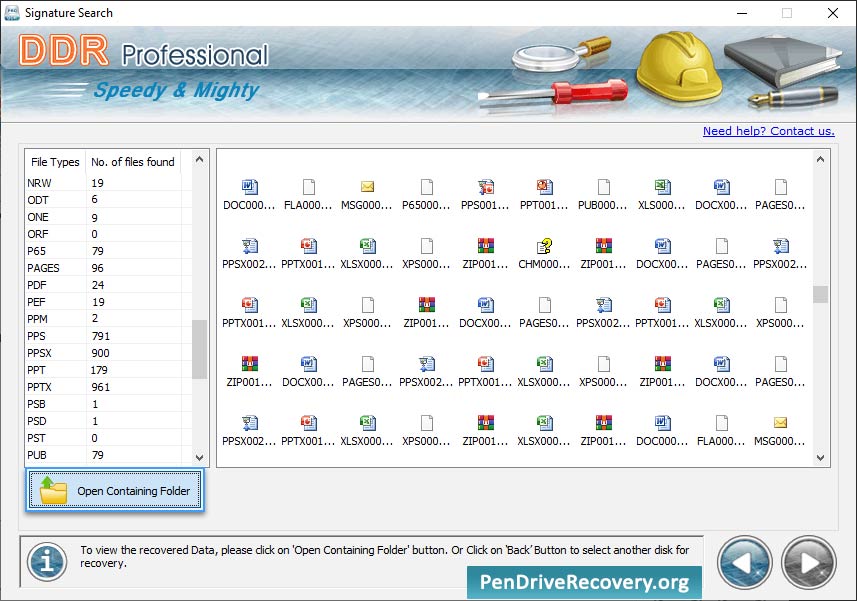Select the ORF file type row
The height and width of the screenshot is (601, 857).
coord(104,234)
